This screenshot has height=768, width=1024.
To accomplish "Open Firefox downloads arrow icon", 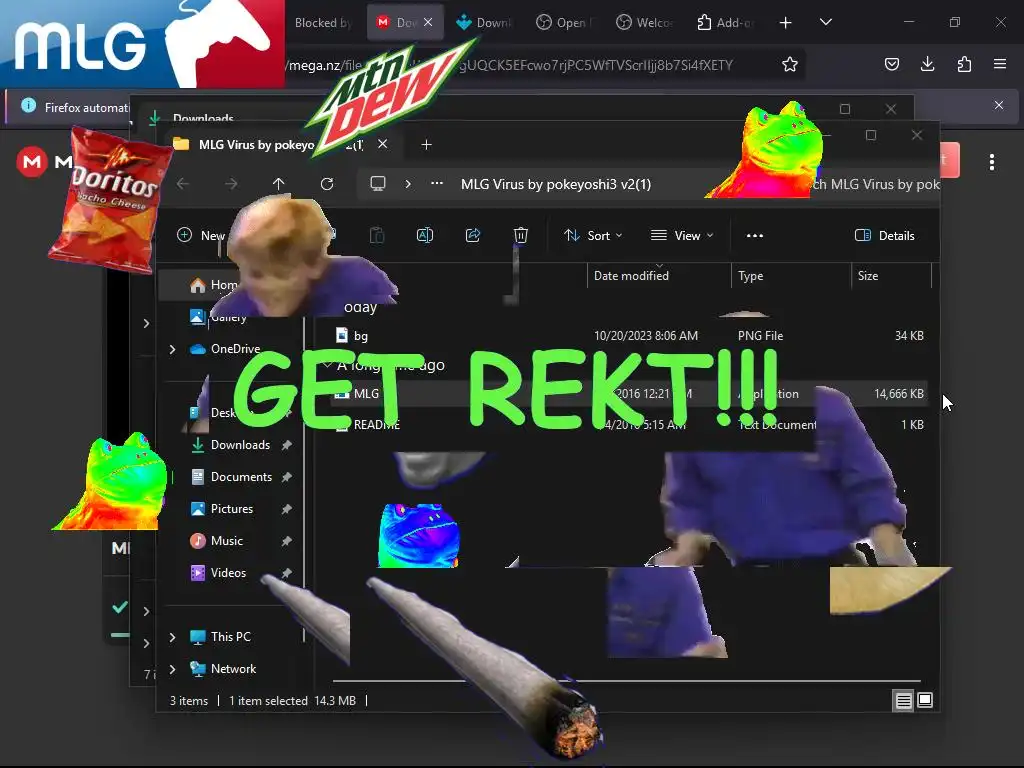I will coord(927,64).
